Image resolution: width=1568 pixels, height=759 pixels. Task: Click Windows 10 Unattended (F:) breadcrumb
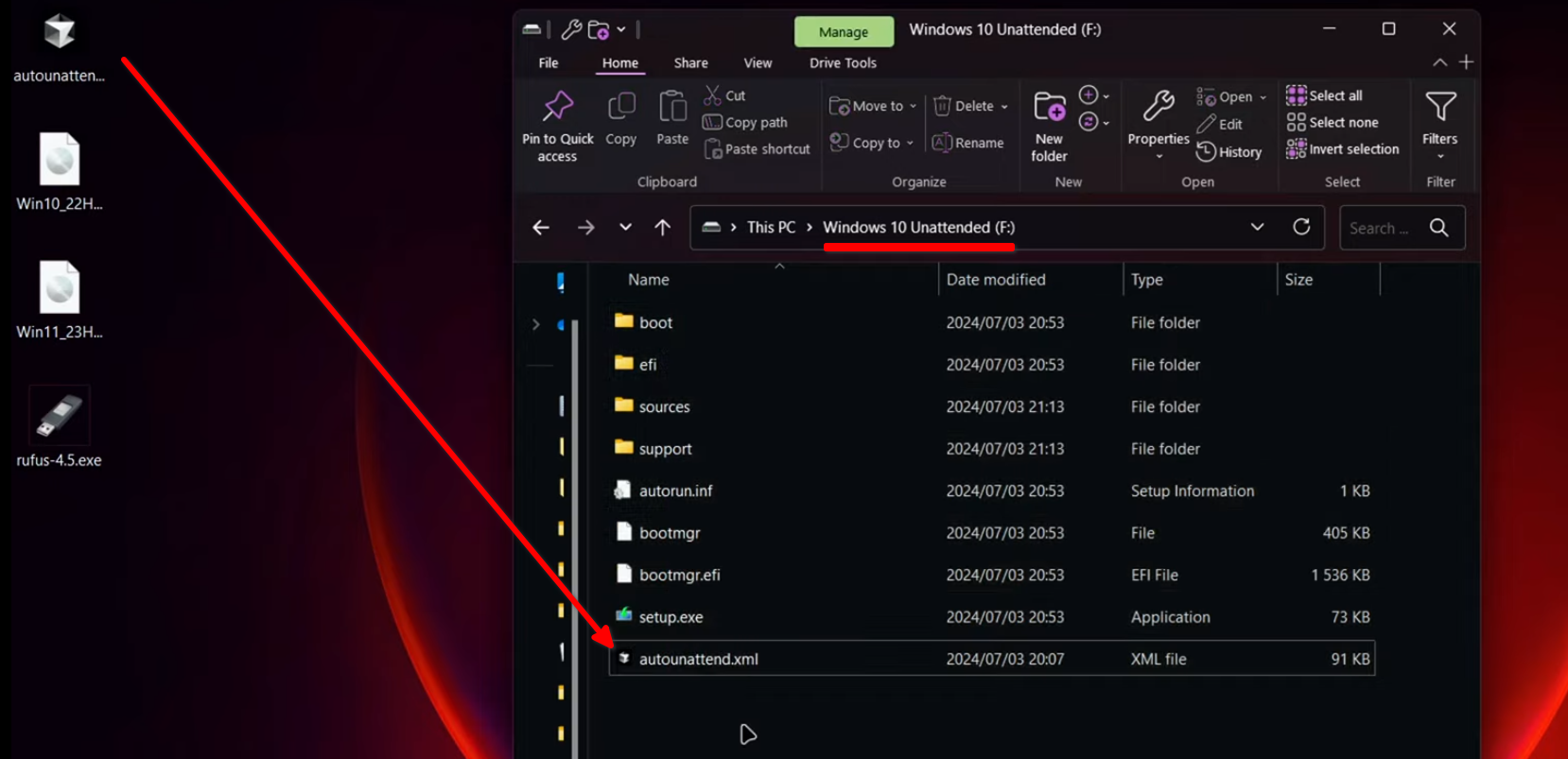pos(918,228)
